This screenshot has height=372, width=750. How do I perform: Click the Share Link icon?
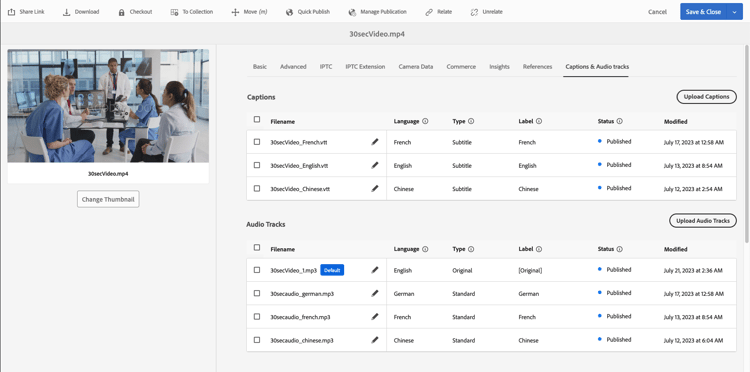(11, 12)
